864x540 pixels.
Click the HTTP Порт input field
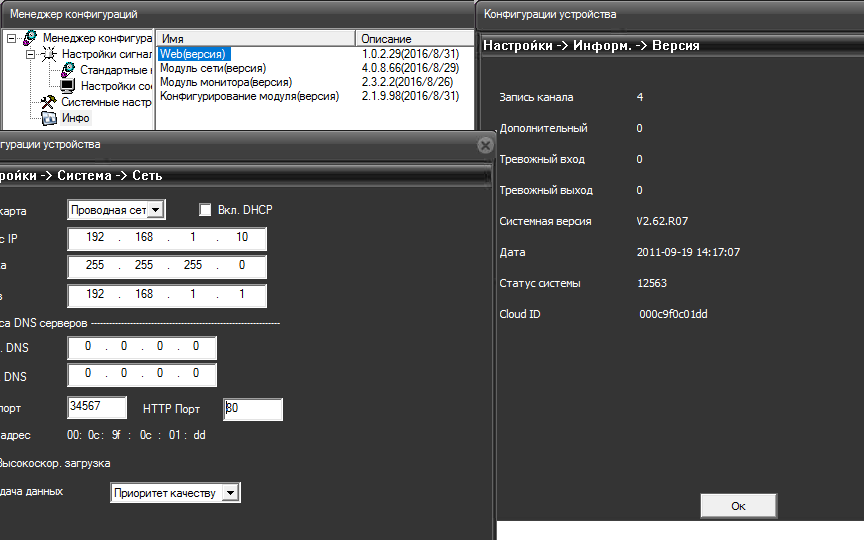point(253,409)
